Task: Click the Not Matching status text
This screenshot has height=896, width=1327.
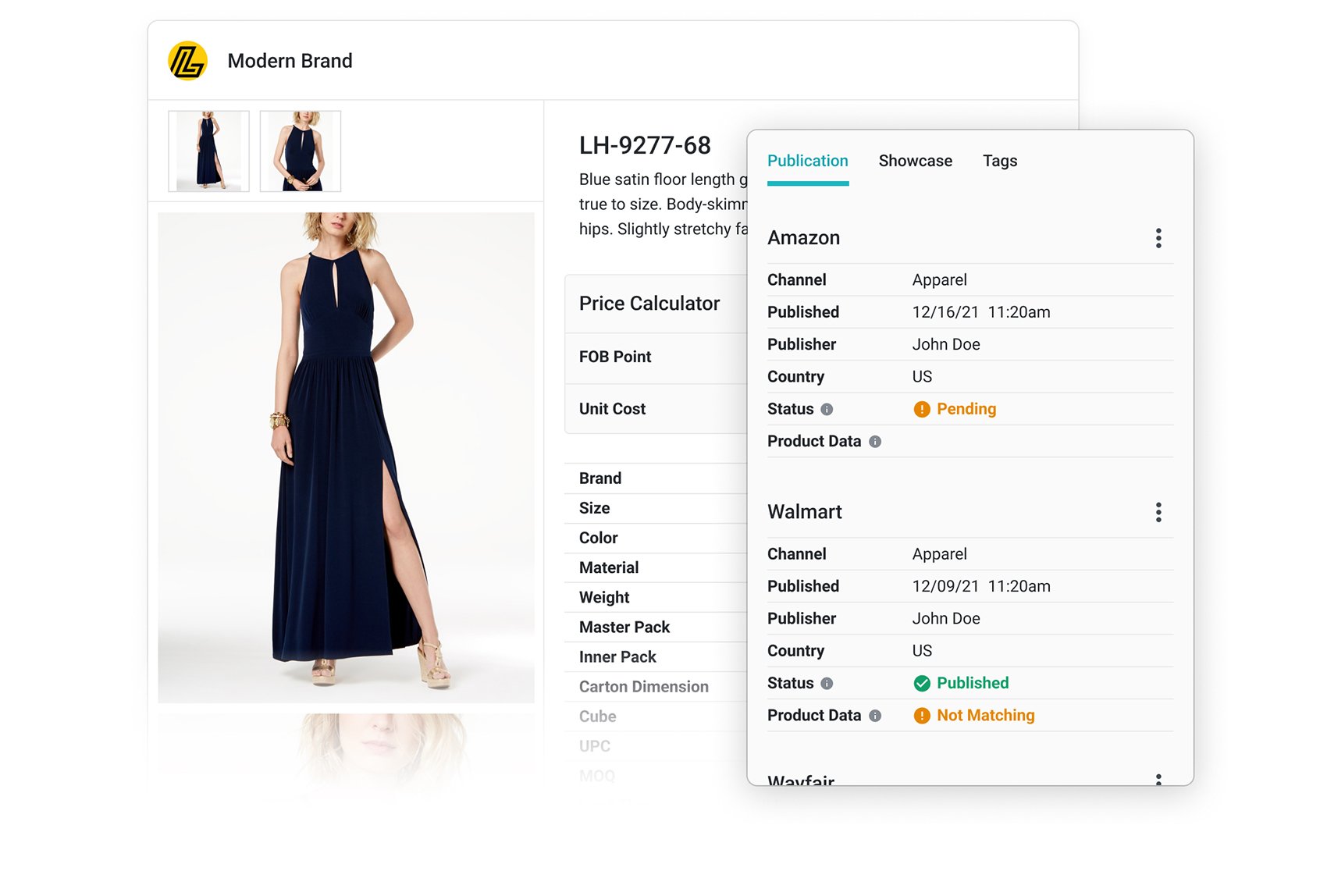Action: click(985, 716)
